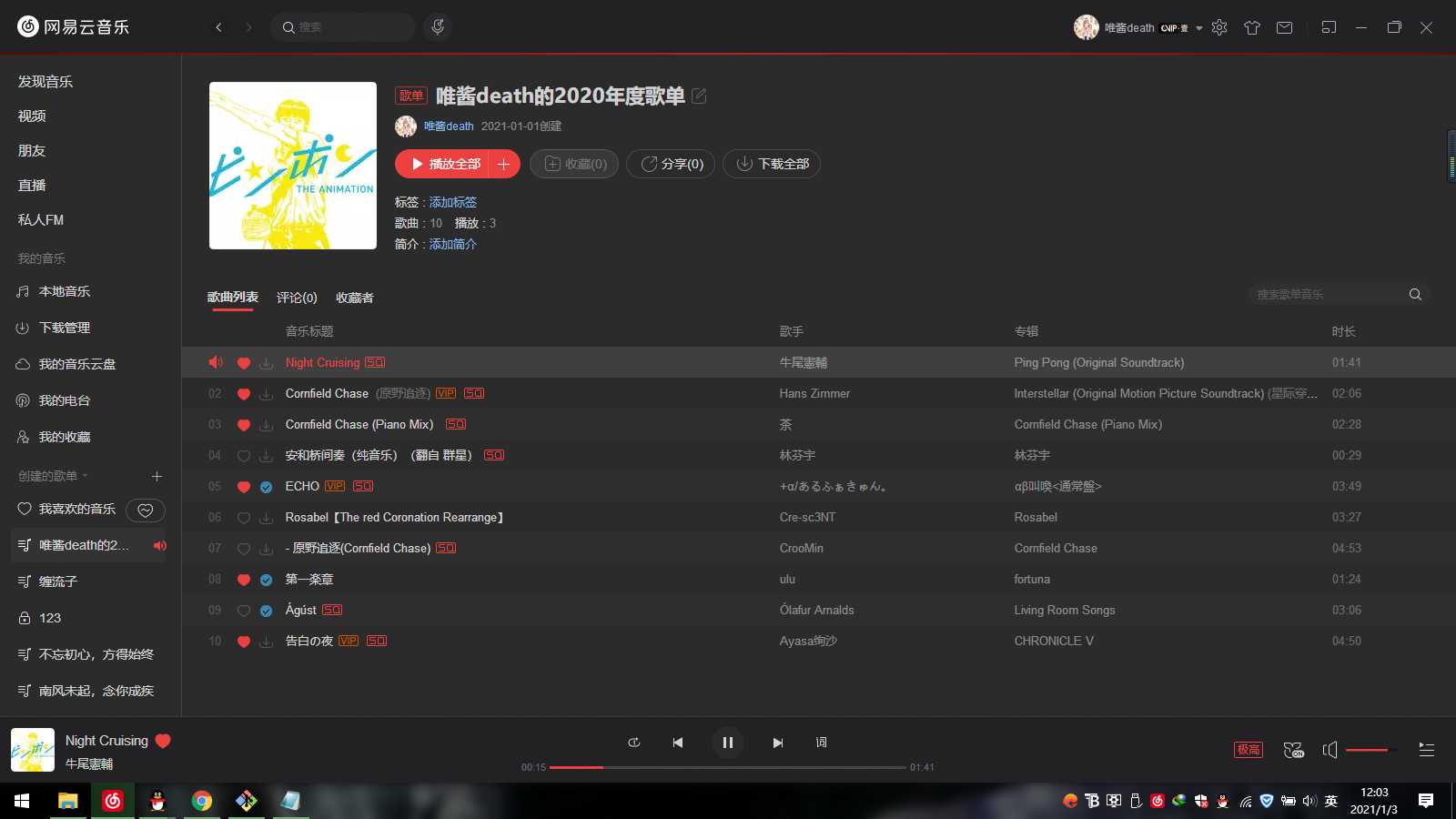Image resolution: width=1456 pixels, height=819 pixels.
Task: Mute volume speaker icon
Action: pyautogui.click(x=1330, y=750)
